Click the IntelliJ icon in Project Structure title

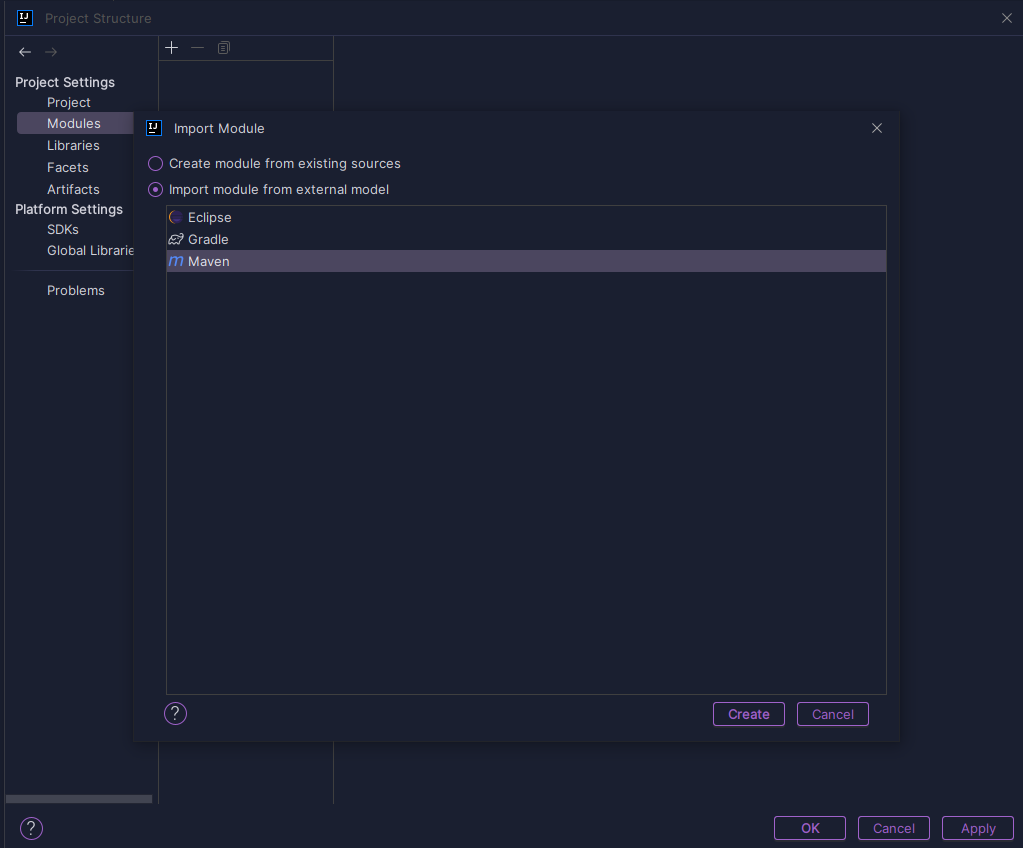pos(25,18)
